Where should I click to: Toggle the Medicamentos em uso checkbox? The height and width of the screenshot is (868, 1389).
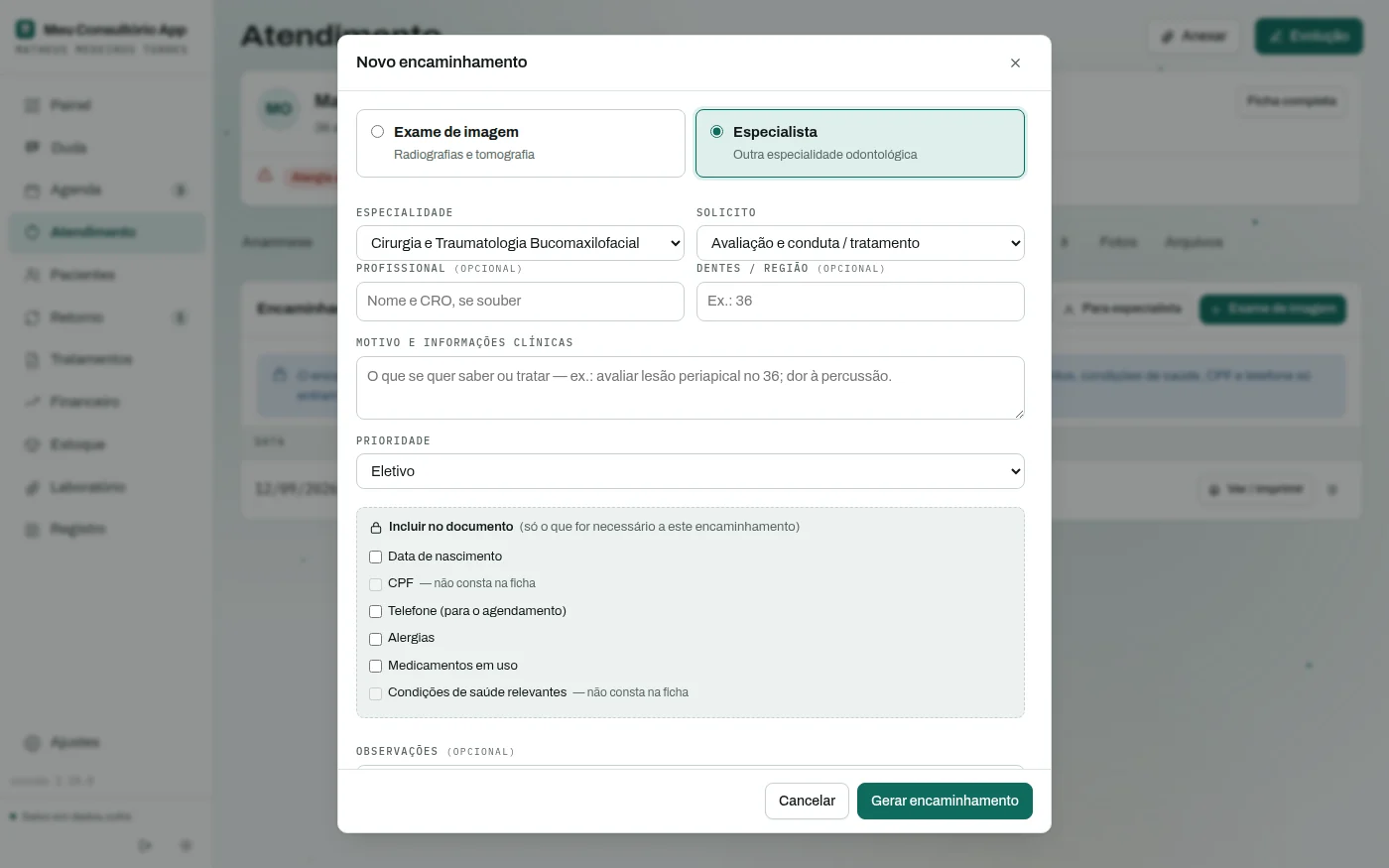coord(375,667)
